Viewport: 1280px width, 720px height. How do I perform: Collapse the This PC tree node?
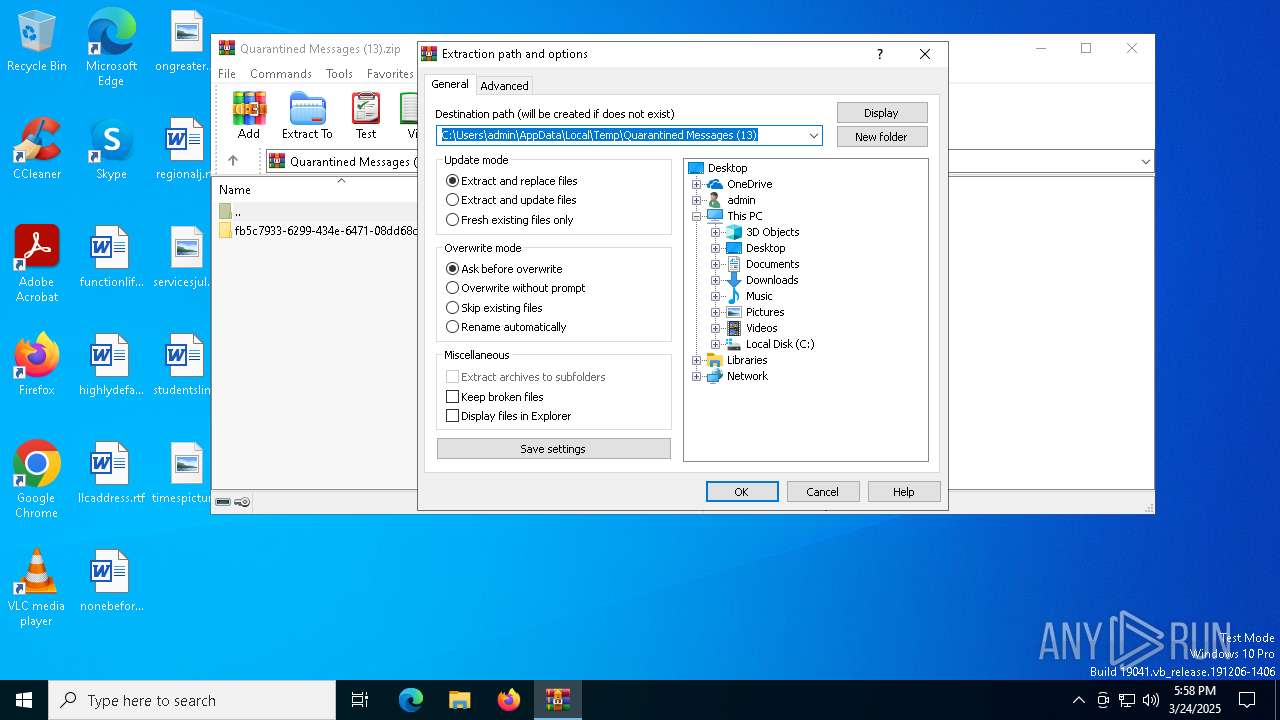pos(697,216)
